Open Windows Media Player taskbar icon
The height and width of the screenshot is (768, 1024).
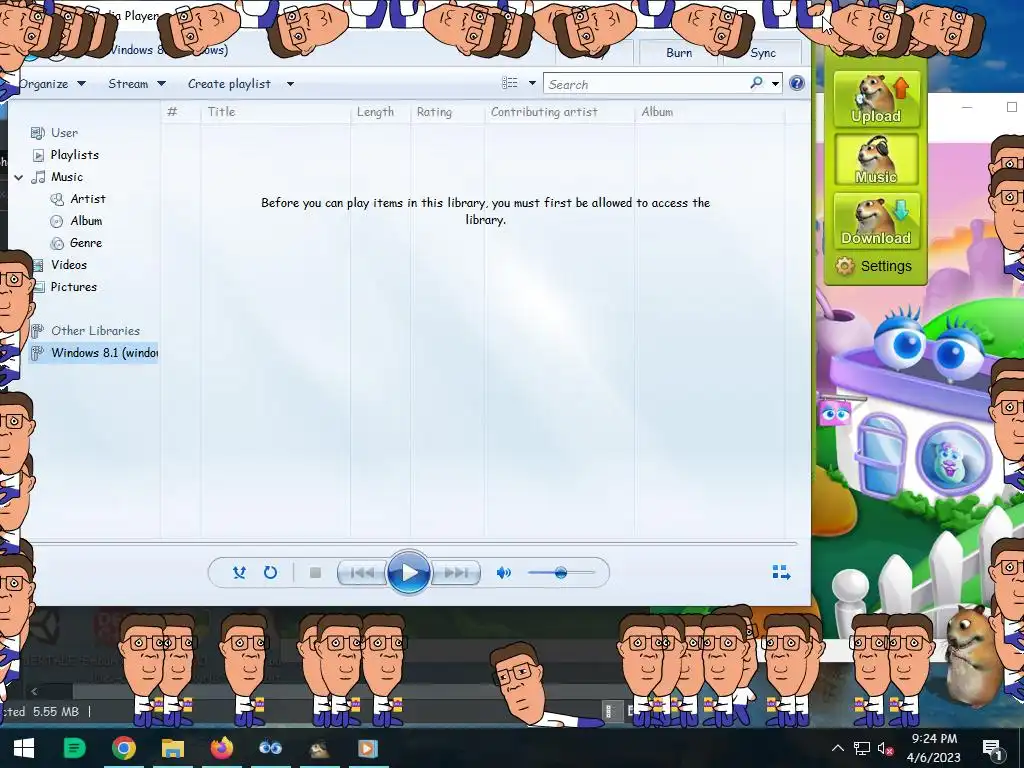tap(368, 748)
